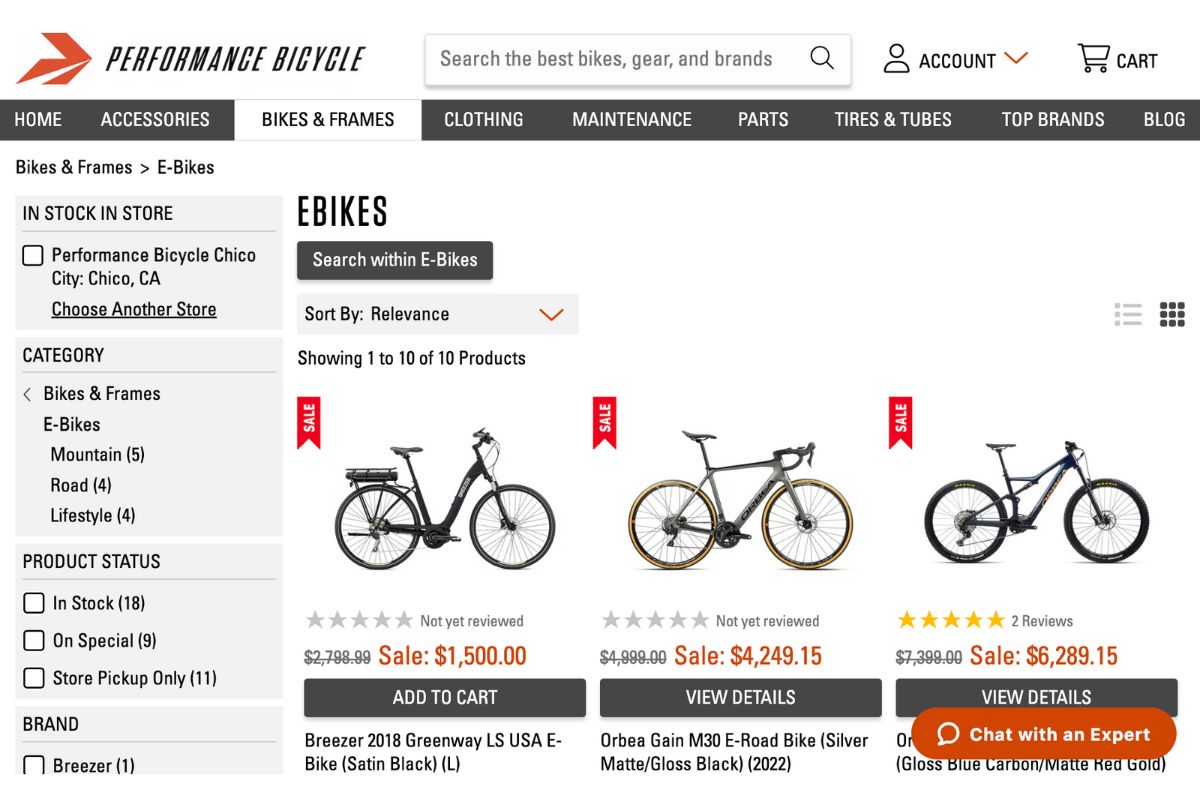
Task: Click the Choose Another Store link
Action: click(134, 309)
